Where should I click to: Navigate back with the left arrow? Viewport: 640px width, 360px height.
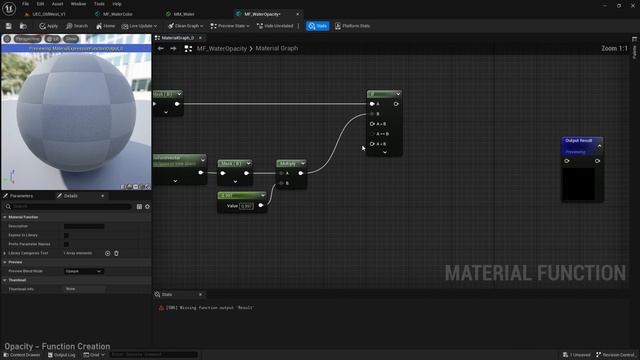(161, 48)
